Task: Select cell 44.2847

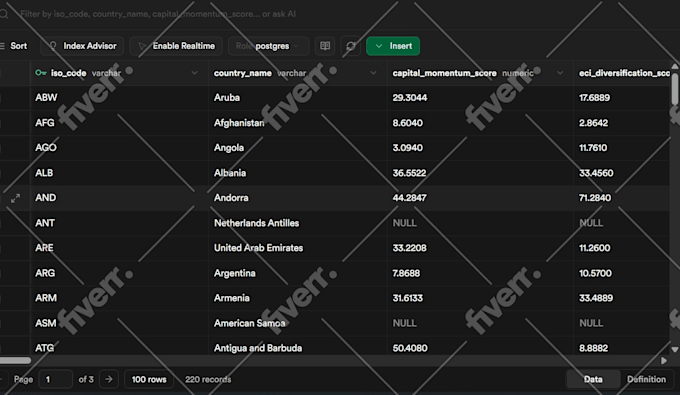Action: coord(481,198)
